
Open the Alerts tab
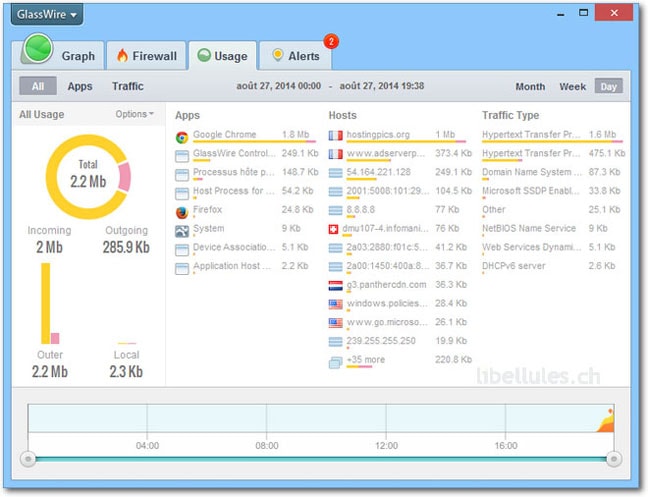pyautogui.click(x=295, y=55)
